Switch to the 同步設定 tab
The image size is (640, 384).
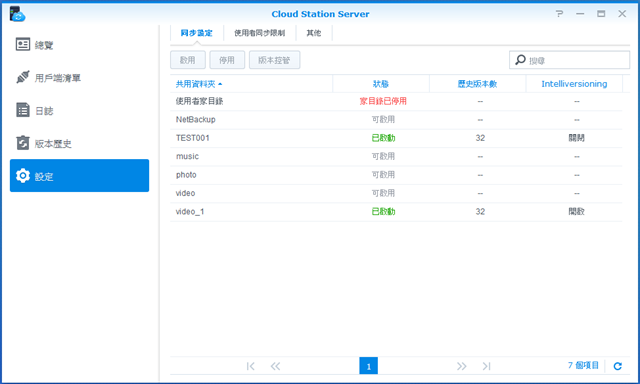click(x=196, y=33)
